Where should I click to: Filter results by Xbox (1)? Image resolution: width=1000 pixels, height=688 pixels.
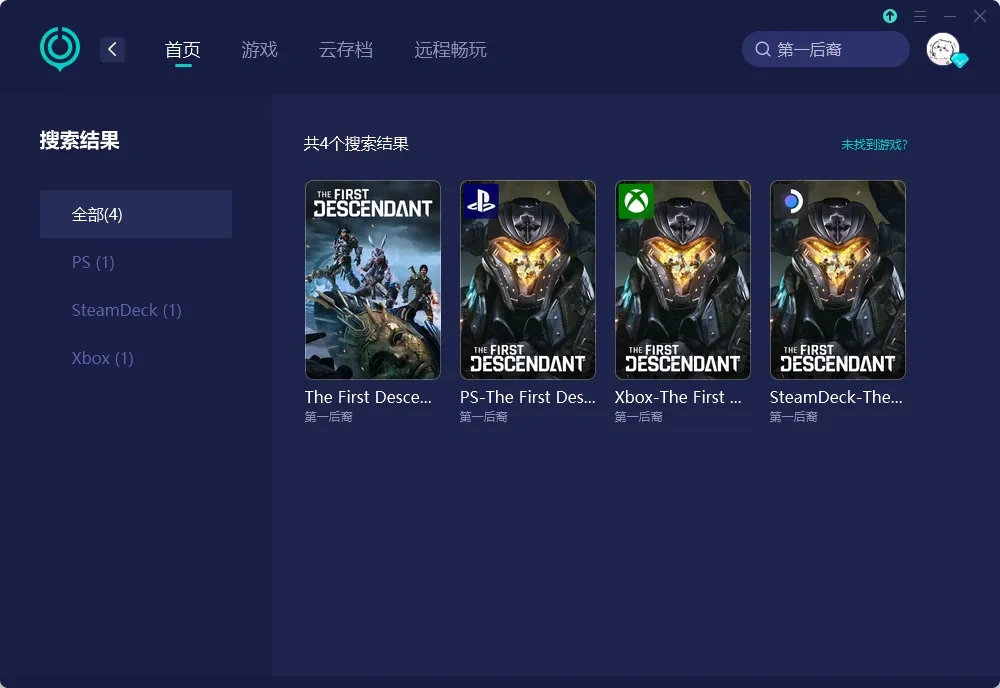tap(102, 358)
